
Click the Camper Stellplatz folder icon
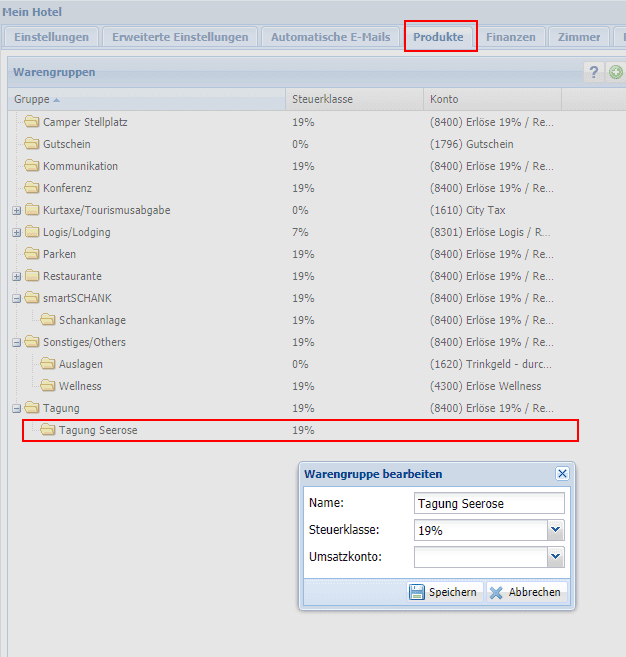coord(32,122)
